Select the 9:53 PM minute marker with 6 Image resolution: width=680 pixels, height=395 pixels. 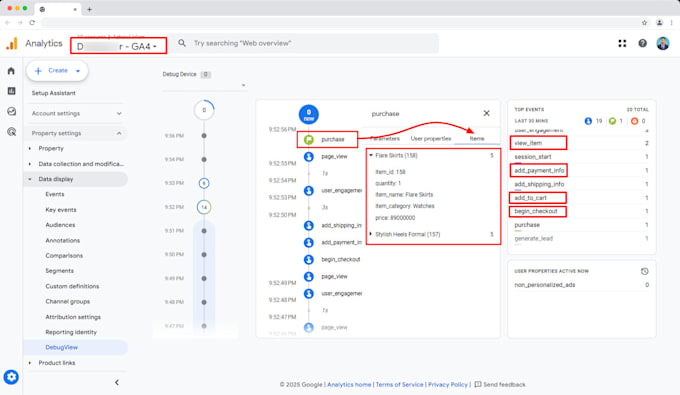(x=204, y=183)
